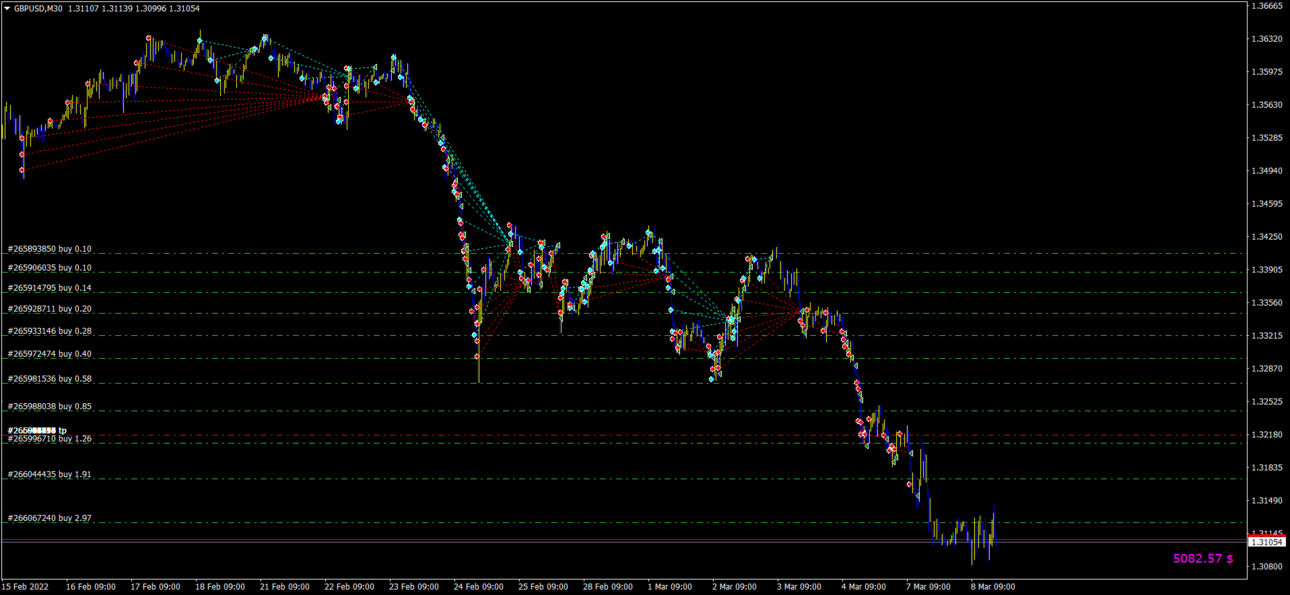
Task: Open the chart menu triangle beside GBPUSD,M30
Action: click(7, 8)
